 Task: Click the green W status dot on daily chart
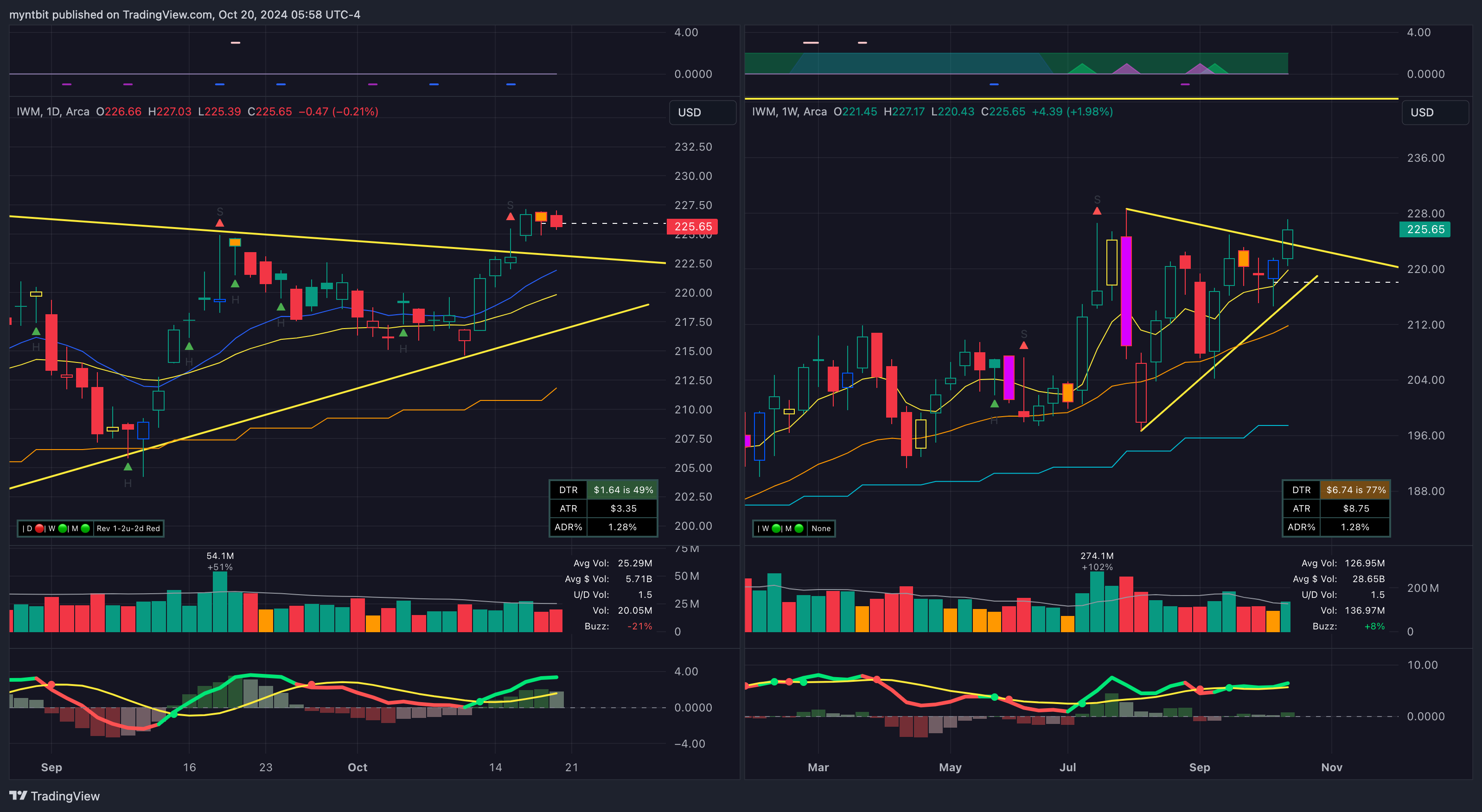(x=63, y=528)
